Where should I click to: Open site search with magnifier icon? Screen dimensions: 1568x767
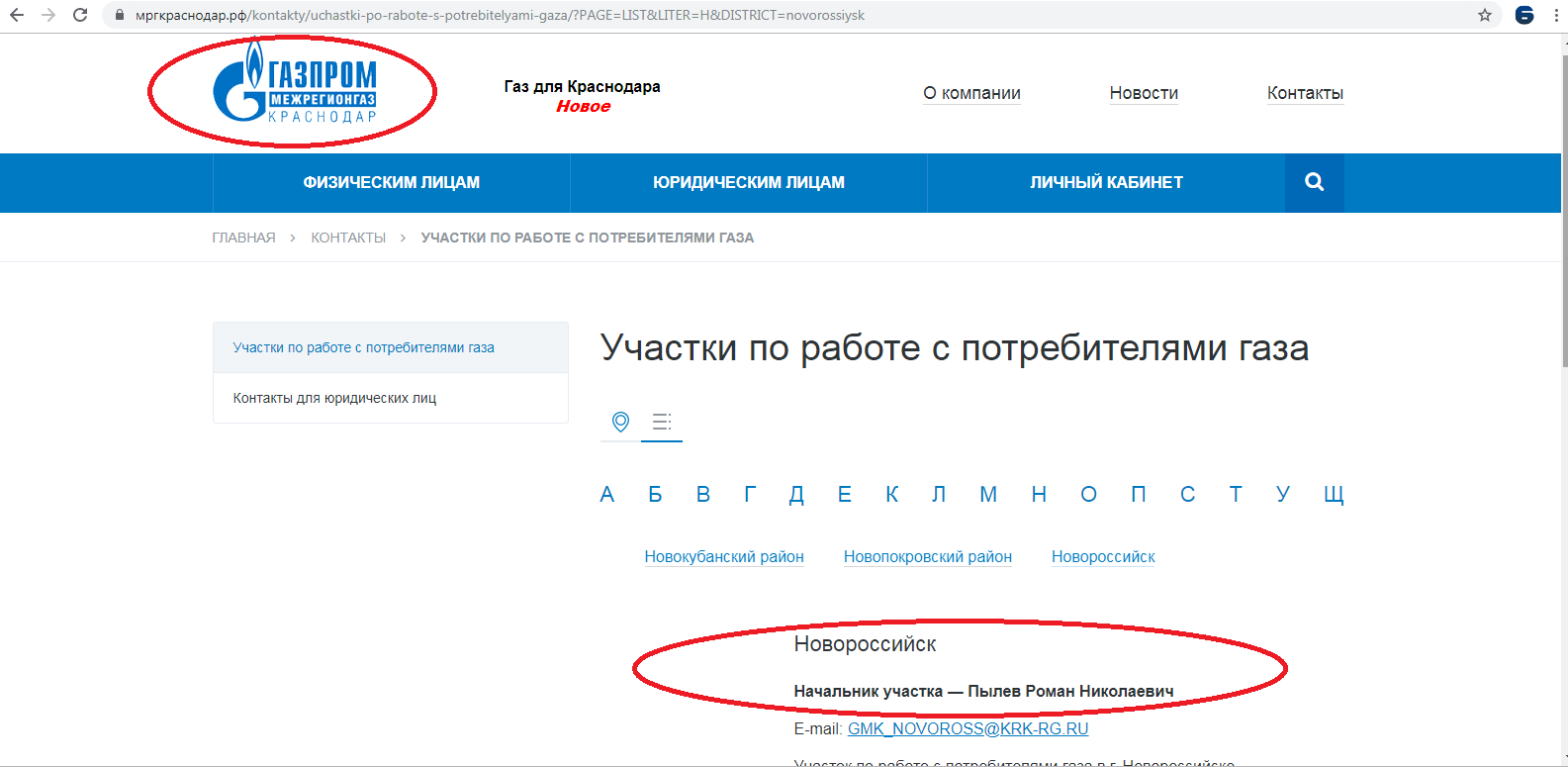[1314, 182]
